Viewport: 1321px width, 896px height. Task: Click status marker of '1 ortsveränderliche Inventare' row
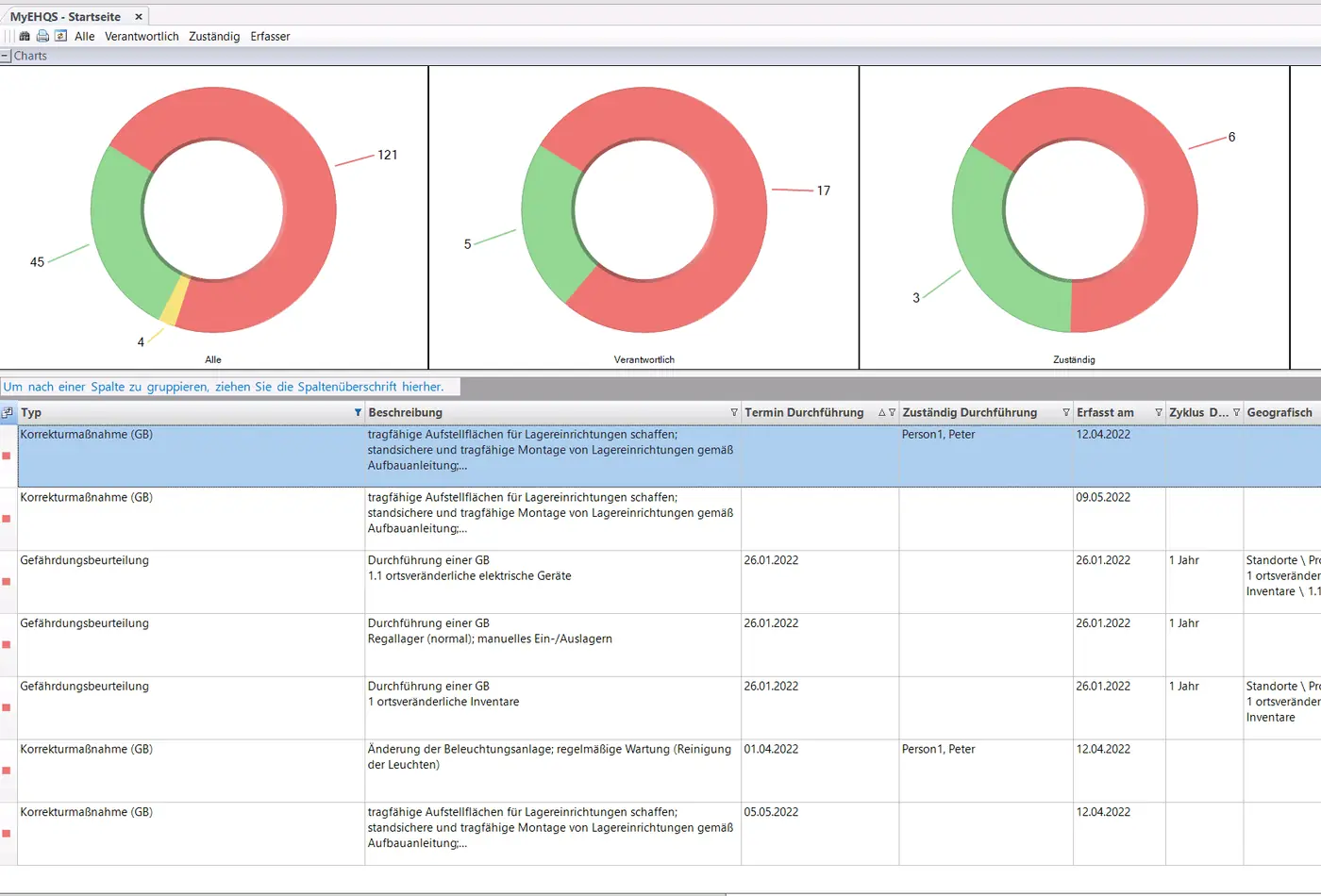click(x=7, y=707)
